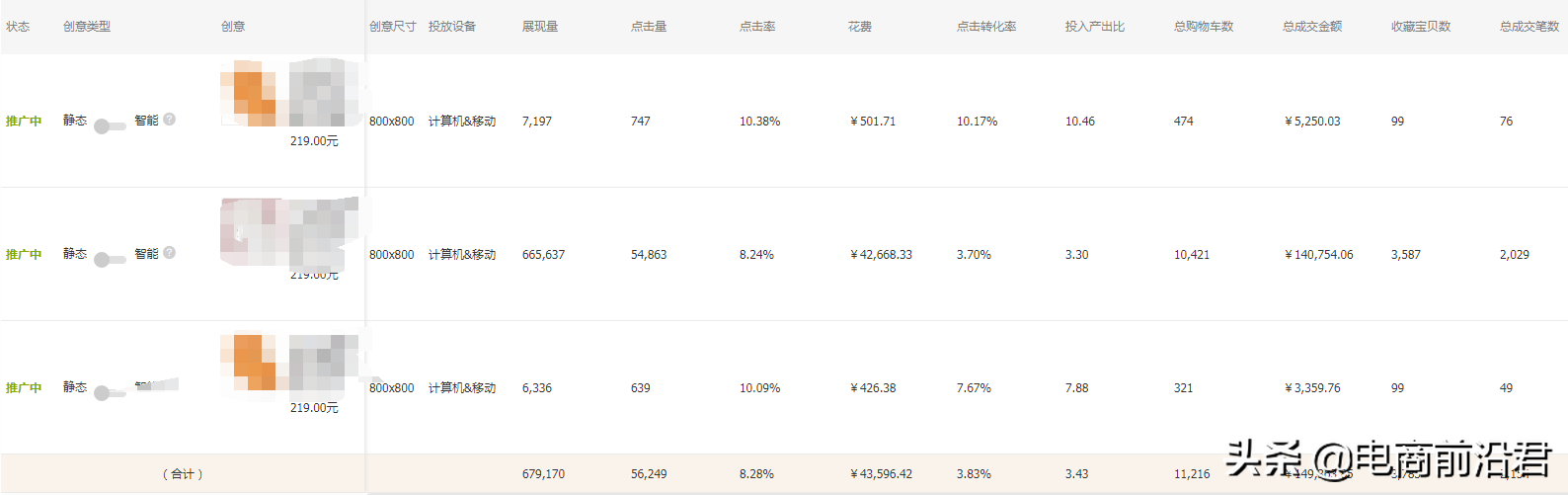This screenshot has width=1568, height=495.
Task: Toggle the 静态/智能 switch in the third row
Action: (x=109, y=393)
